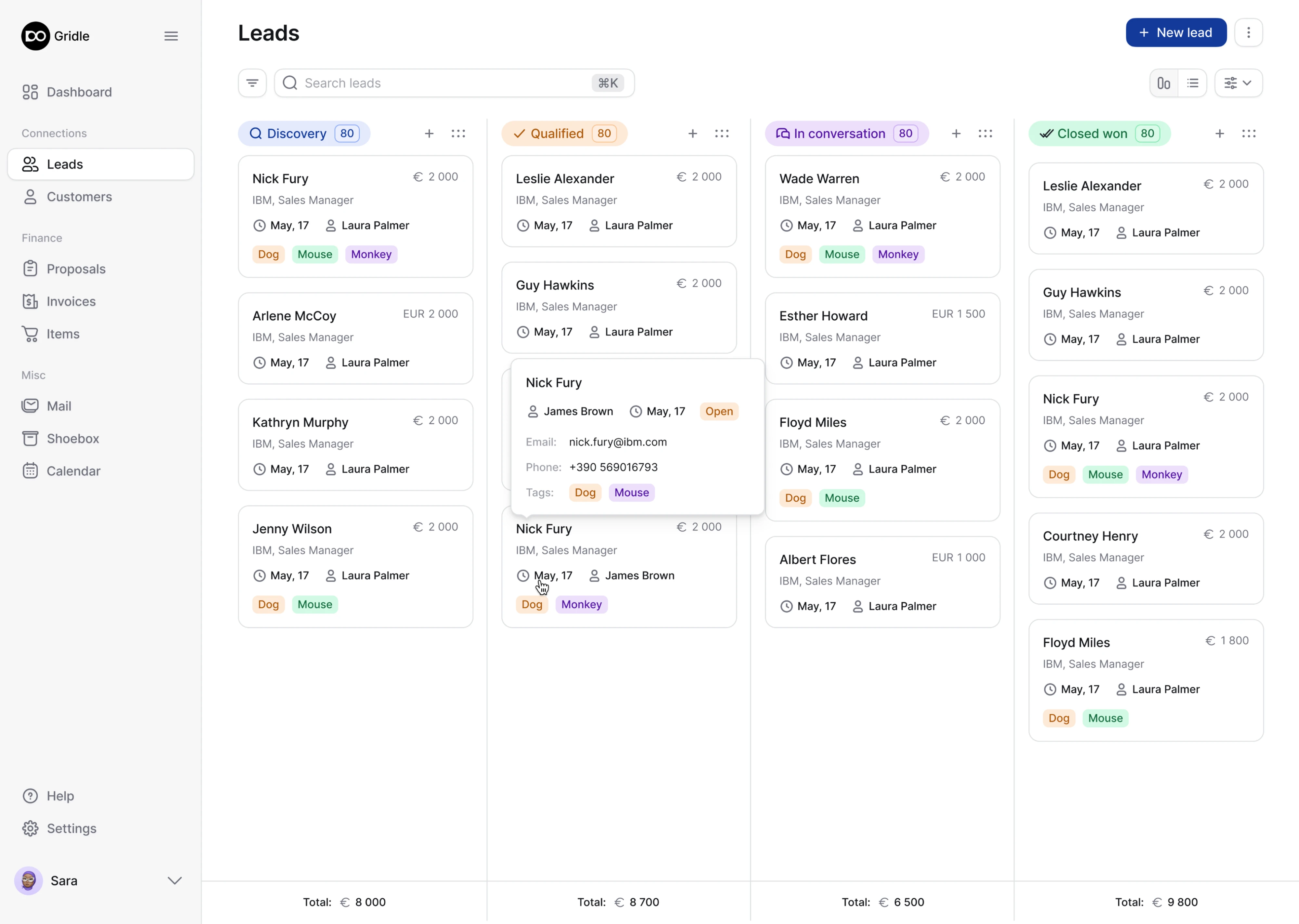Open the filter leads icon beside search

click(x=252, y=83)
